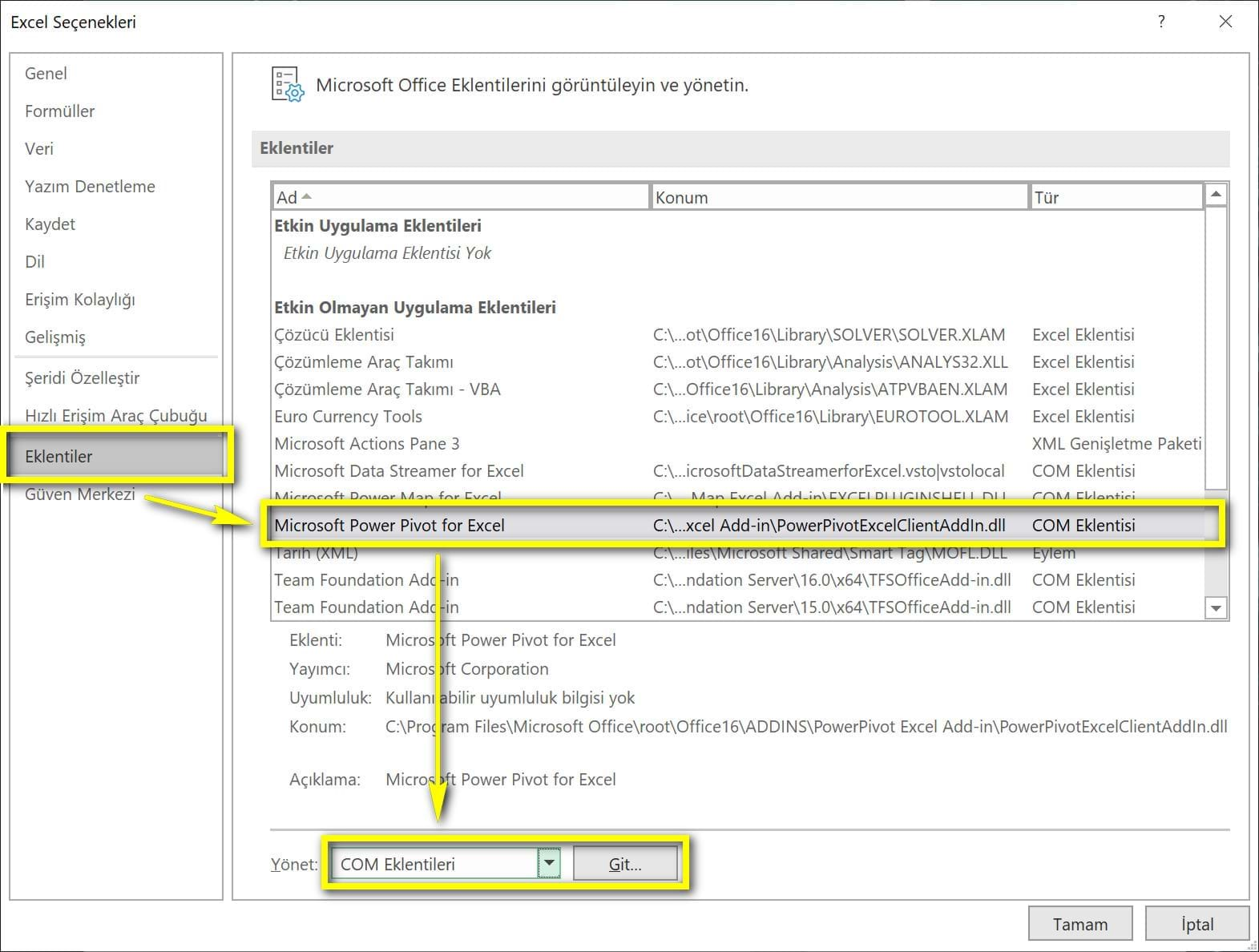Click the list scrollbar down arrow

coord(1216,608)
